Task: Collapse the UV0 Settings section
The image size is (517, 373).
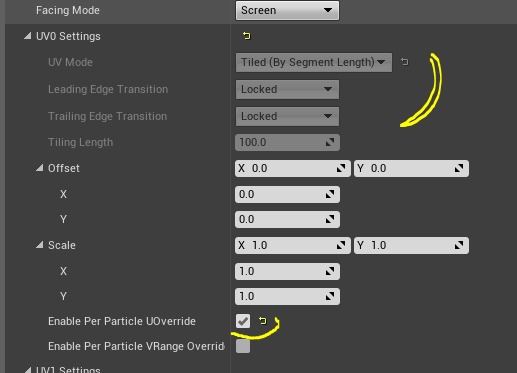Action: point(28,36)
